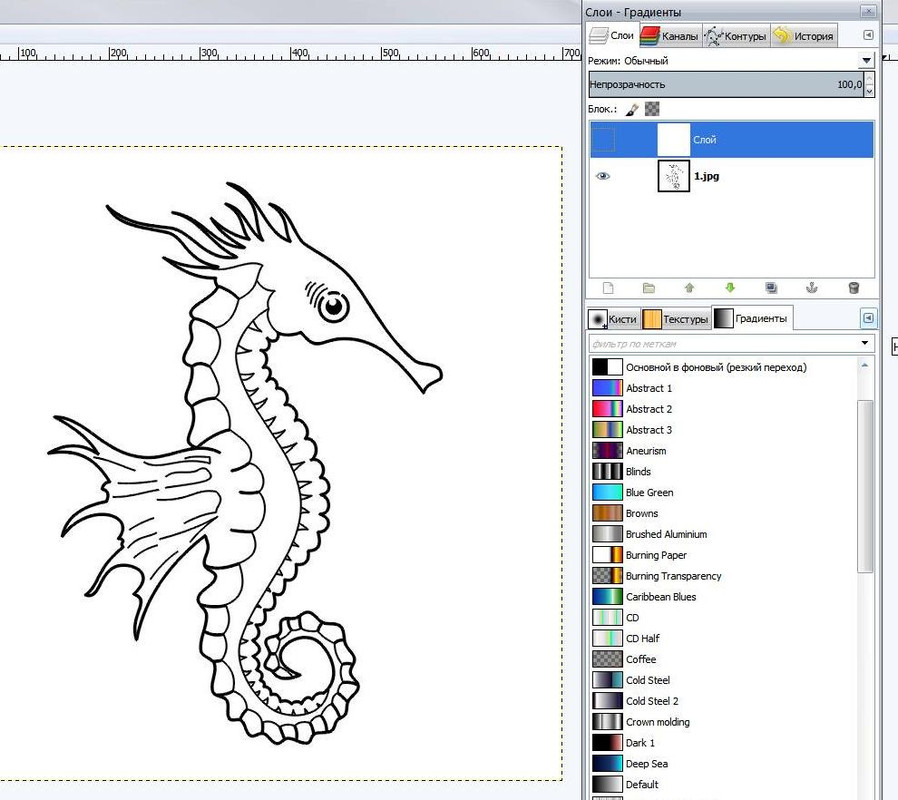Choose the Deep Sea gradient

pyautogui.click(x=724, y=763)
